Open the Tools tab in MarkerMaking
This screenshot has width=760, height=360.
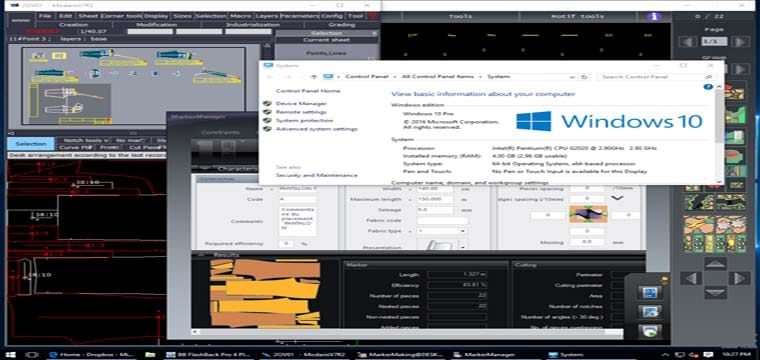[x=459, y=16]
